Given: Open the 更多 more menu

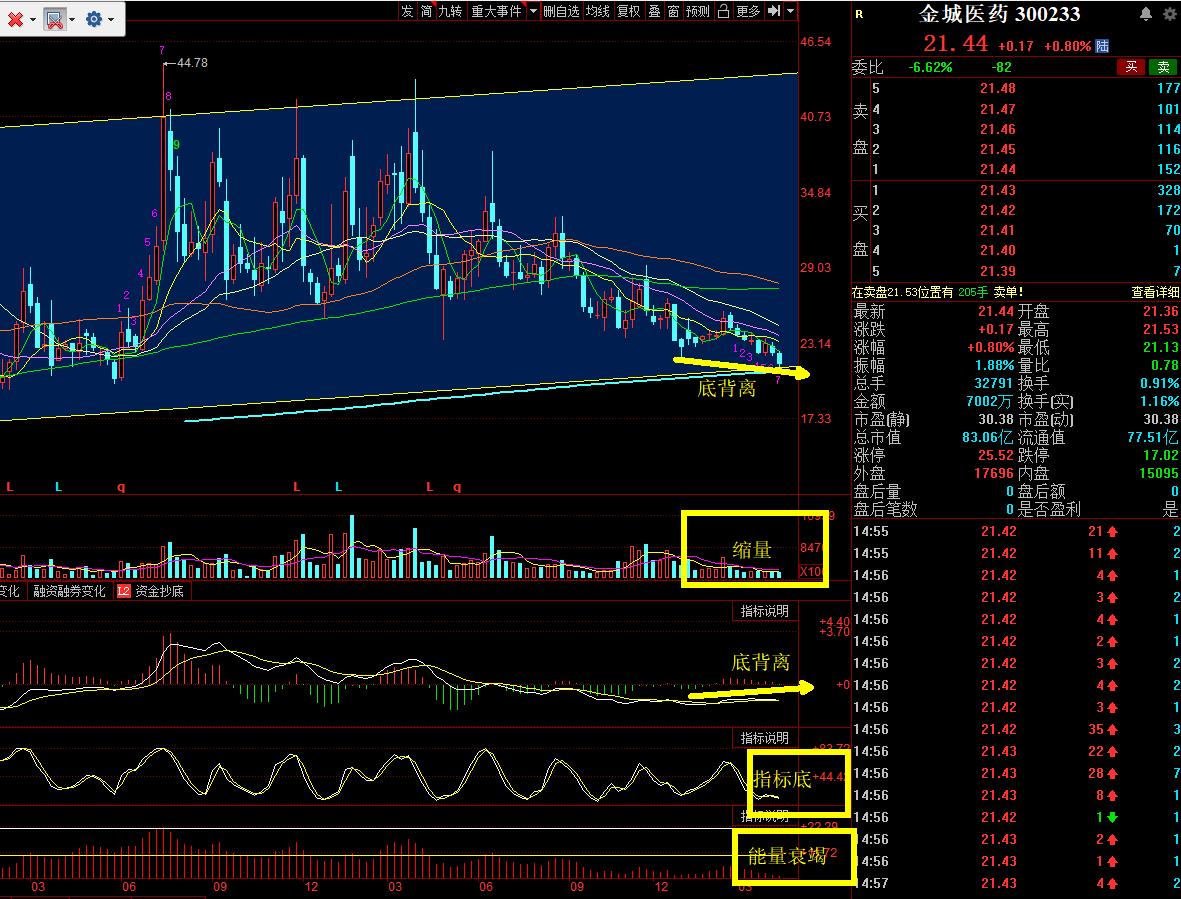Looking at the screenshot, I should point(748,11).
